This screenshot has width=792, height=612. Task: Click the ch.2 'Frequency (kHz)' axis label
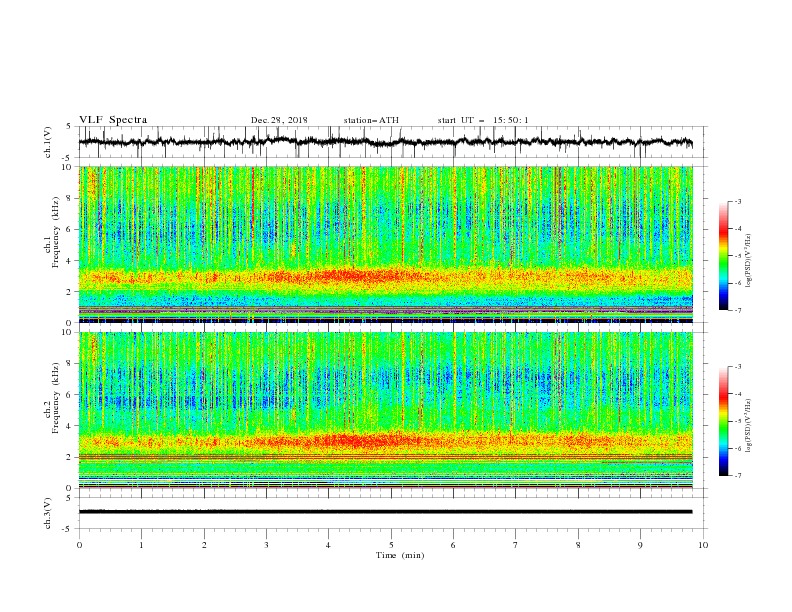pyautogui.click(x=56, y=398)
